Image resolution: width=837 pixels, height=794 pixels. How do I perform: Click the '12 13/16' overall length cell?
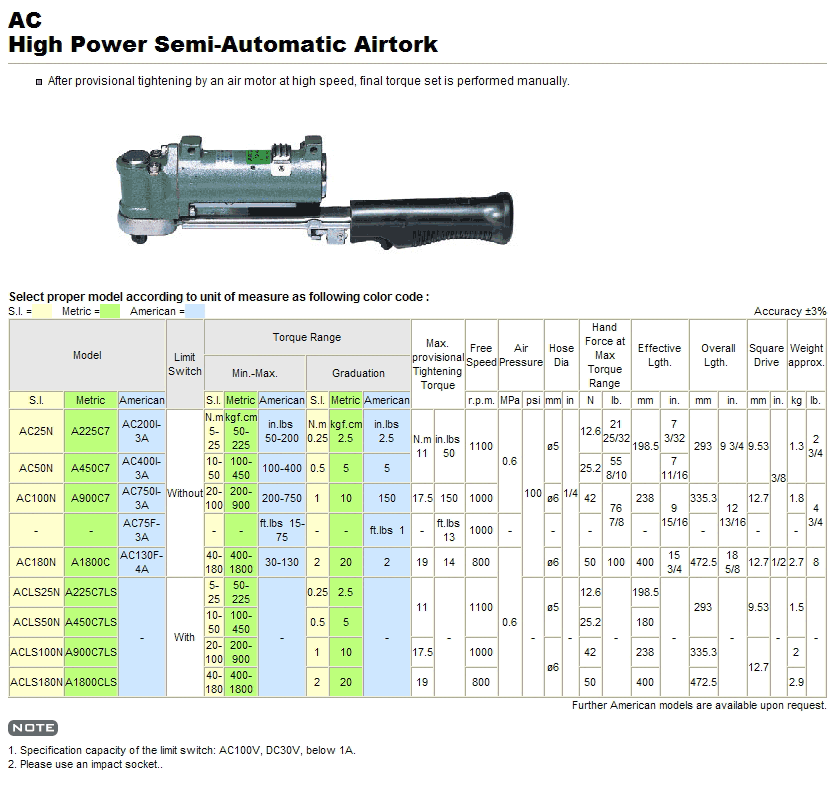732,515
